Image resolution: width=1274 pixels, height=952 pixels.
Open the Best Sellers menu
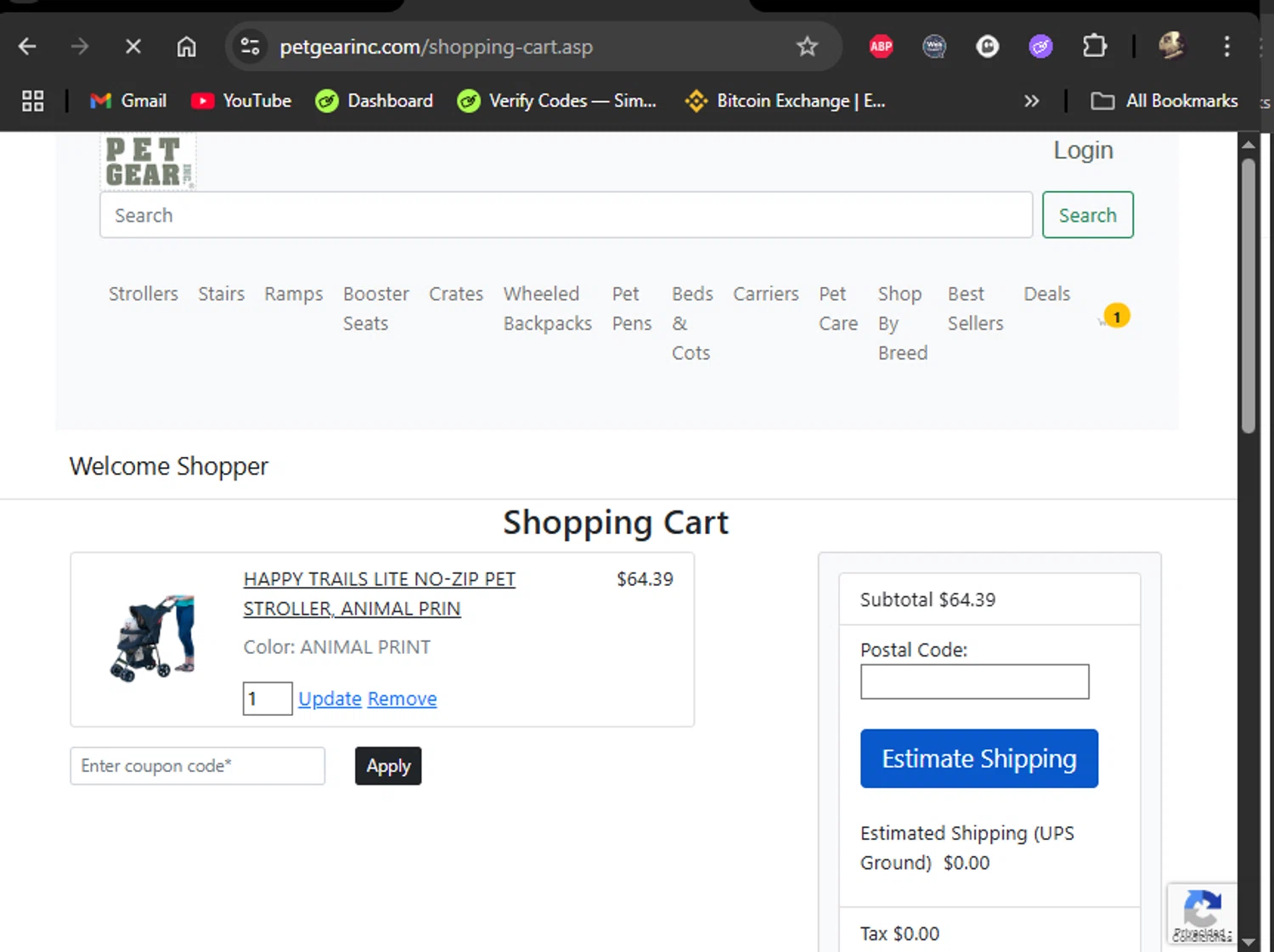point(975,308)
